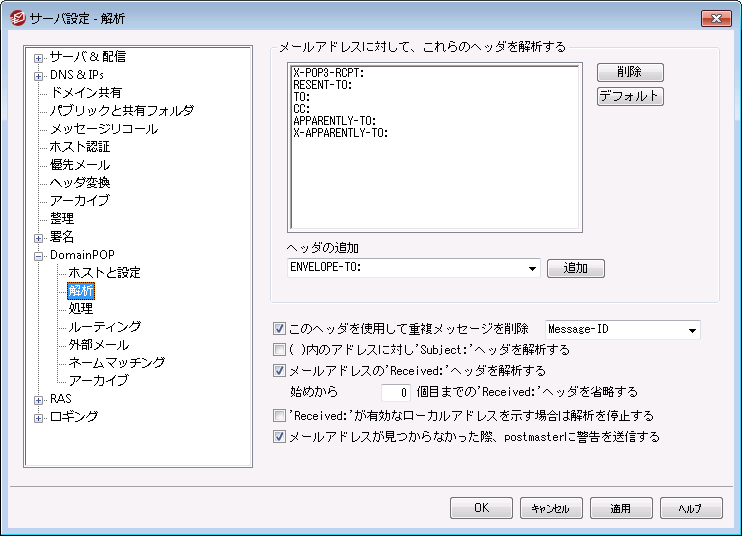The width and height of the screenshot is (742, 536).
Task: Select X-POP3-RCPT: in the header list
Action: (x=328, y=73)
